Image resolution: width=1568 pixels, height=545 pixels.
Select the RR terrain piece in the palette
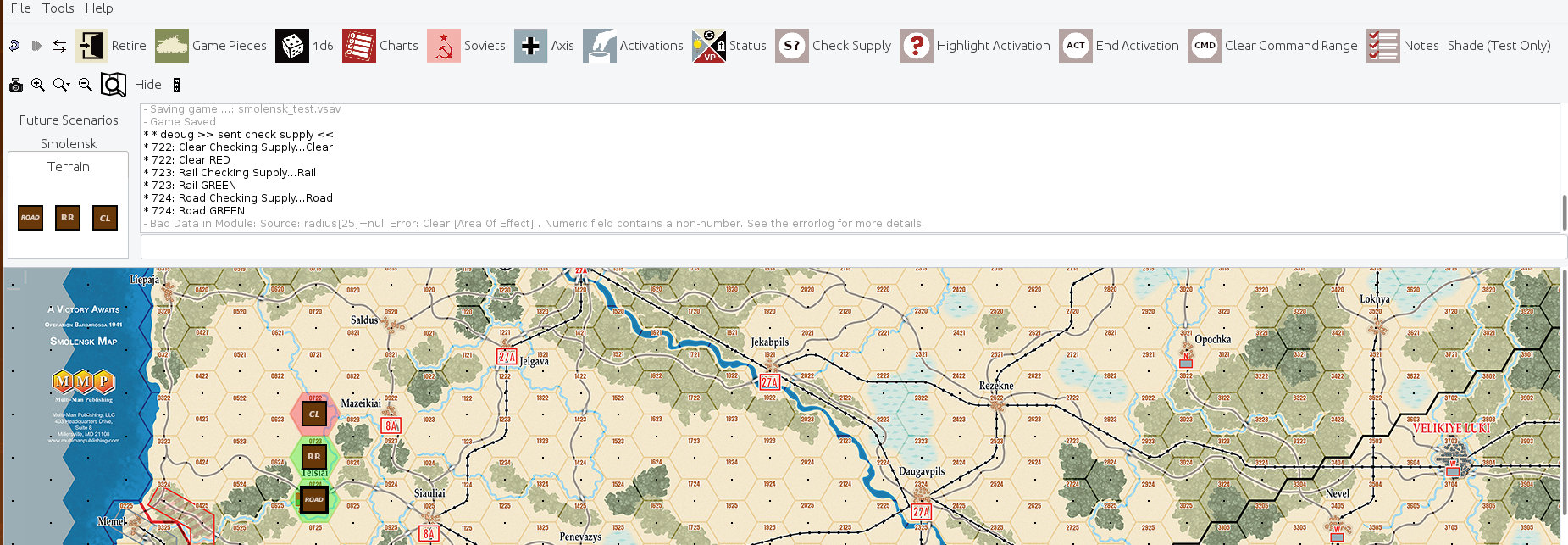[68, 218]
